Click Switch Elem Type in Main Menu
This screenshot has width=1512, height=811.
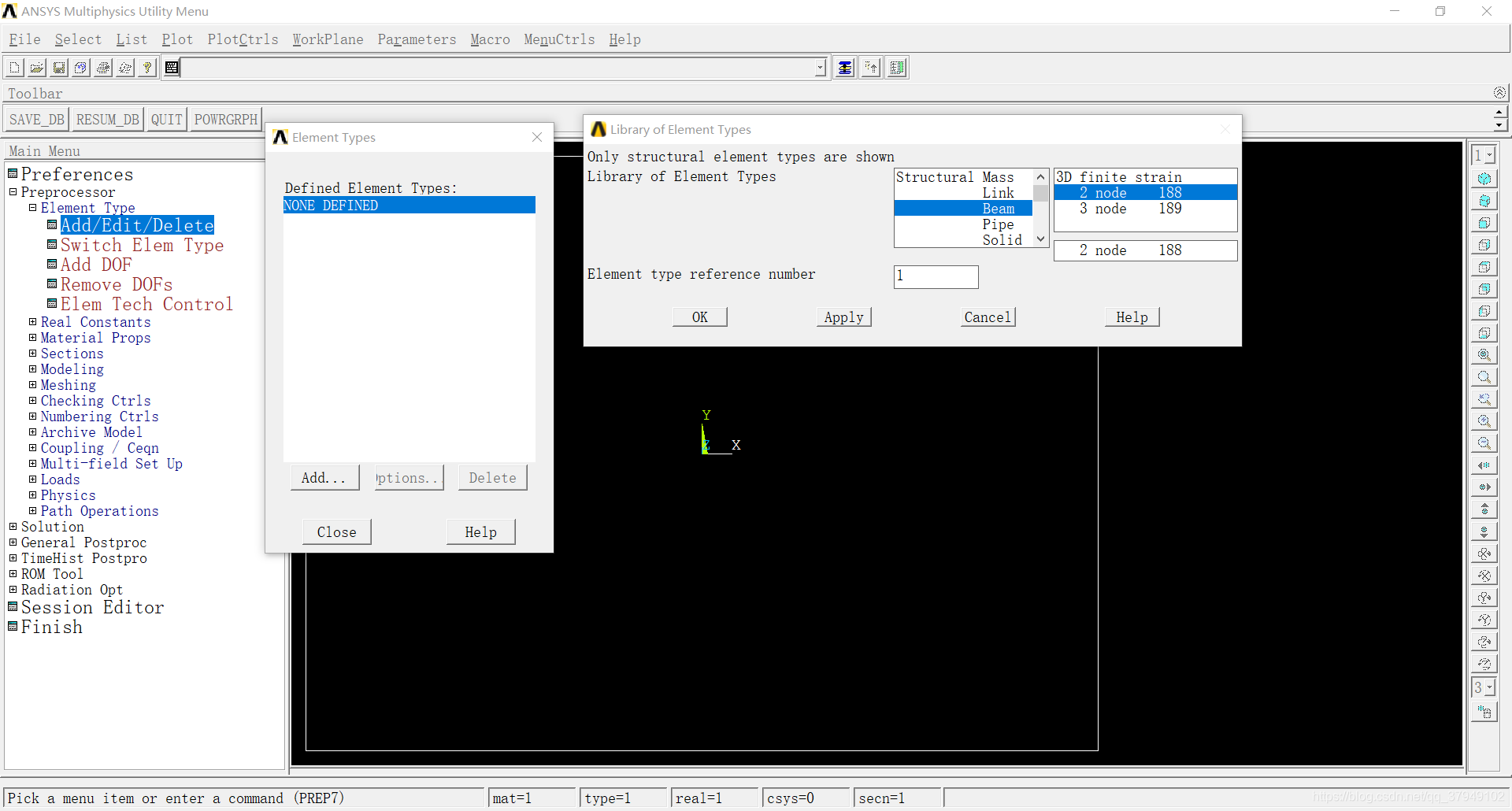point(142,246)
